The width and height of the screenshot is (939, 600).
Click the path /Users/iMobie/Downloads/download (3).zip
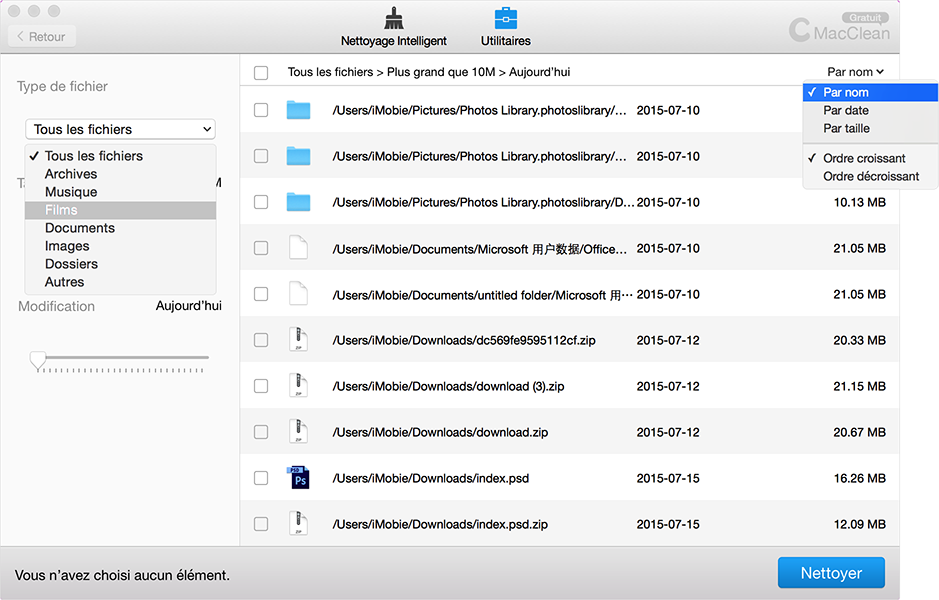[449, 386]
